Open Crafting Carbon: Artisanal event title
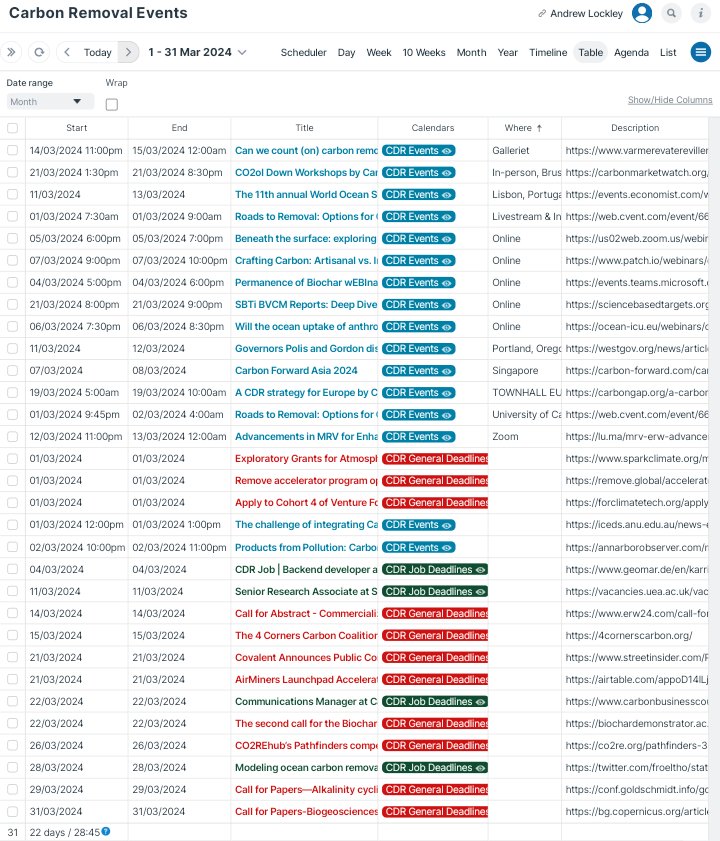Image resolution: width=720 pixels, height=841 pixels. 306,261
